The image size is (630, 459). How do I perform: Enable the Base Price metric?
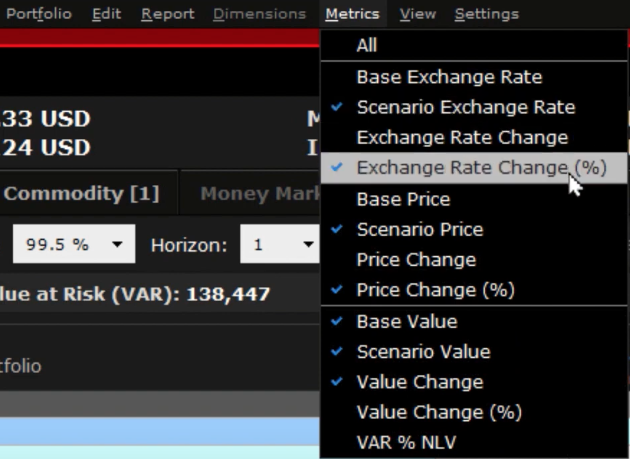[403, 199]
